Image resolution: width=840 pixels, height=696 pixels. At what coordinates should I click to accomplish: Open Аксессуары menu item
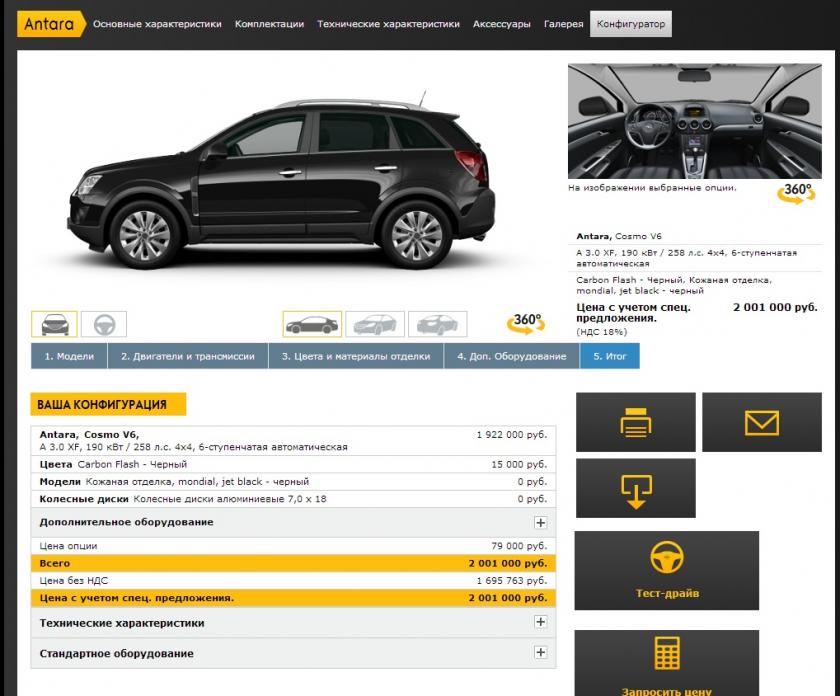point(501,24)
